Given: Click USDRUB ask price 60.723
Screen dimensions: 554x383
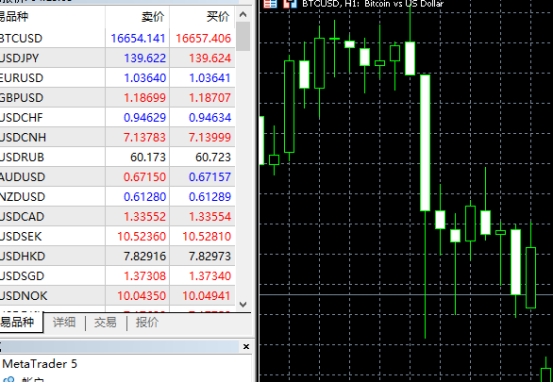Looking at the screenshot, I should (x=213, y=157).
